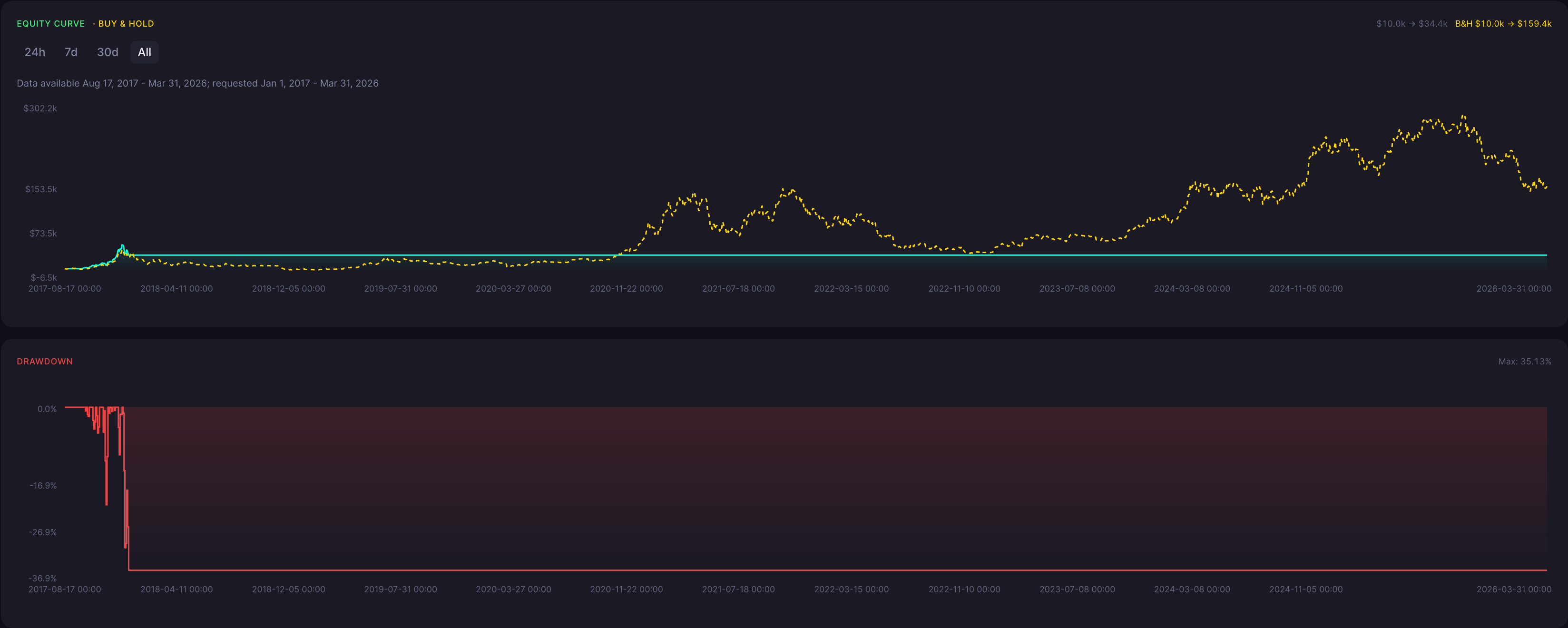Click drawdown chart date 2021-07-18 00:00
The width and height of the screenshot is (1568, 628).
pos(738,589)
